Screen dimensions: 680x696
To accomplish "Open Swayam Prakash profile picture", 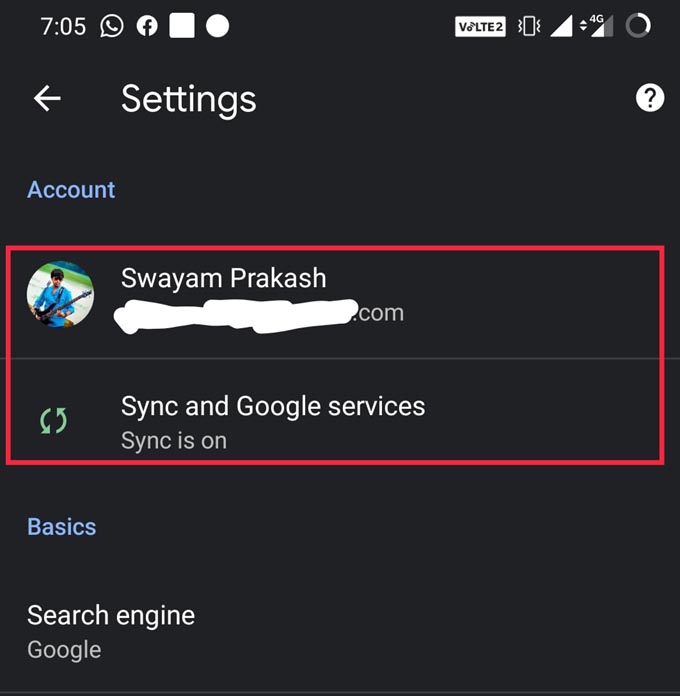I will 60,294.
